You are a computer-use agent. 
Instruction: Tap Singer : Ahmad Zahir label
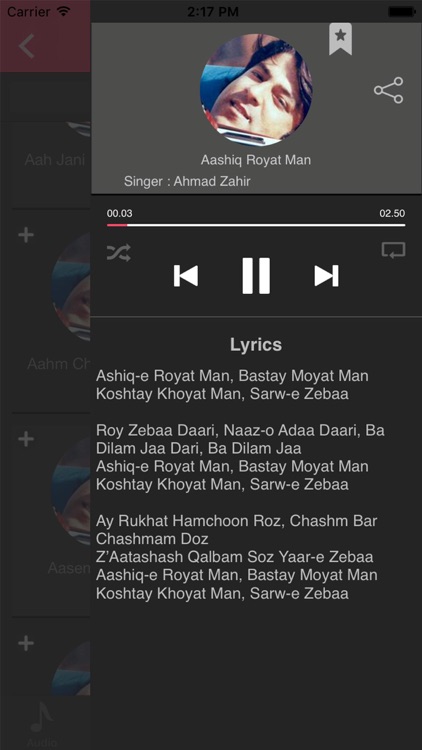click(x=187, y=181)
